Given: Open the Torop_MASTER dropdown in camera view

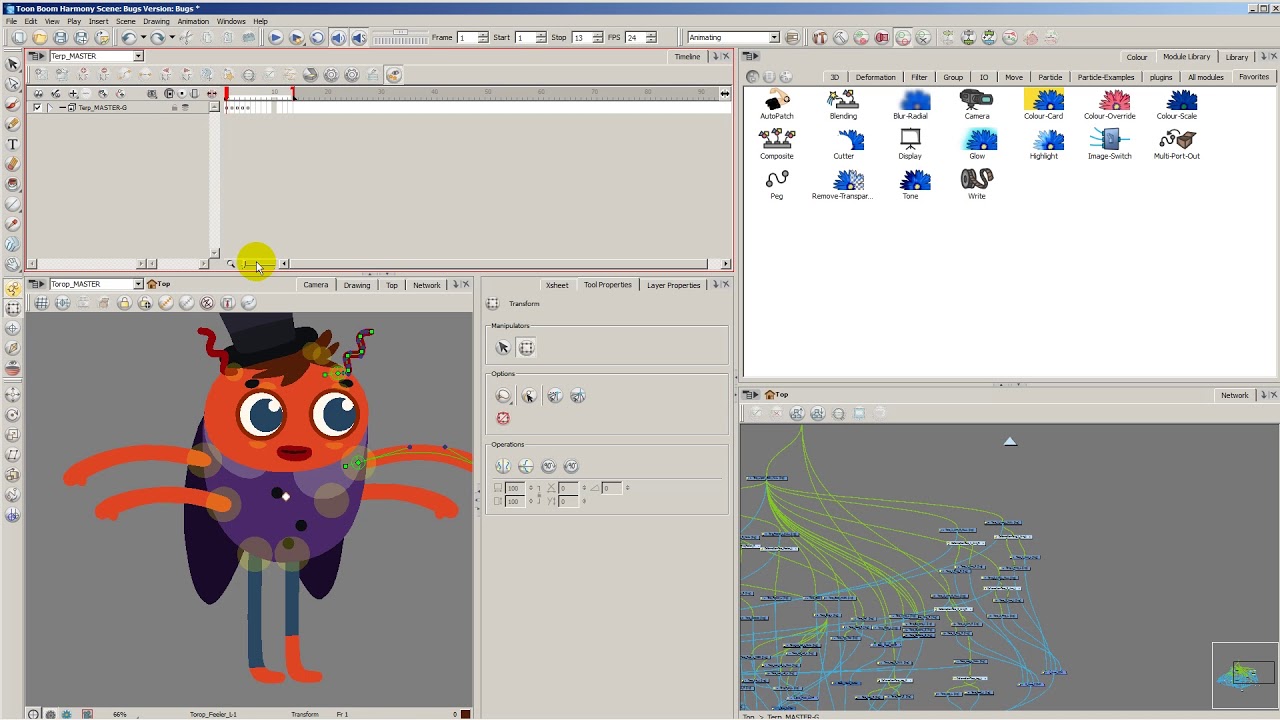Looking at the screenshot, I should (138, 284).
